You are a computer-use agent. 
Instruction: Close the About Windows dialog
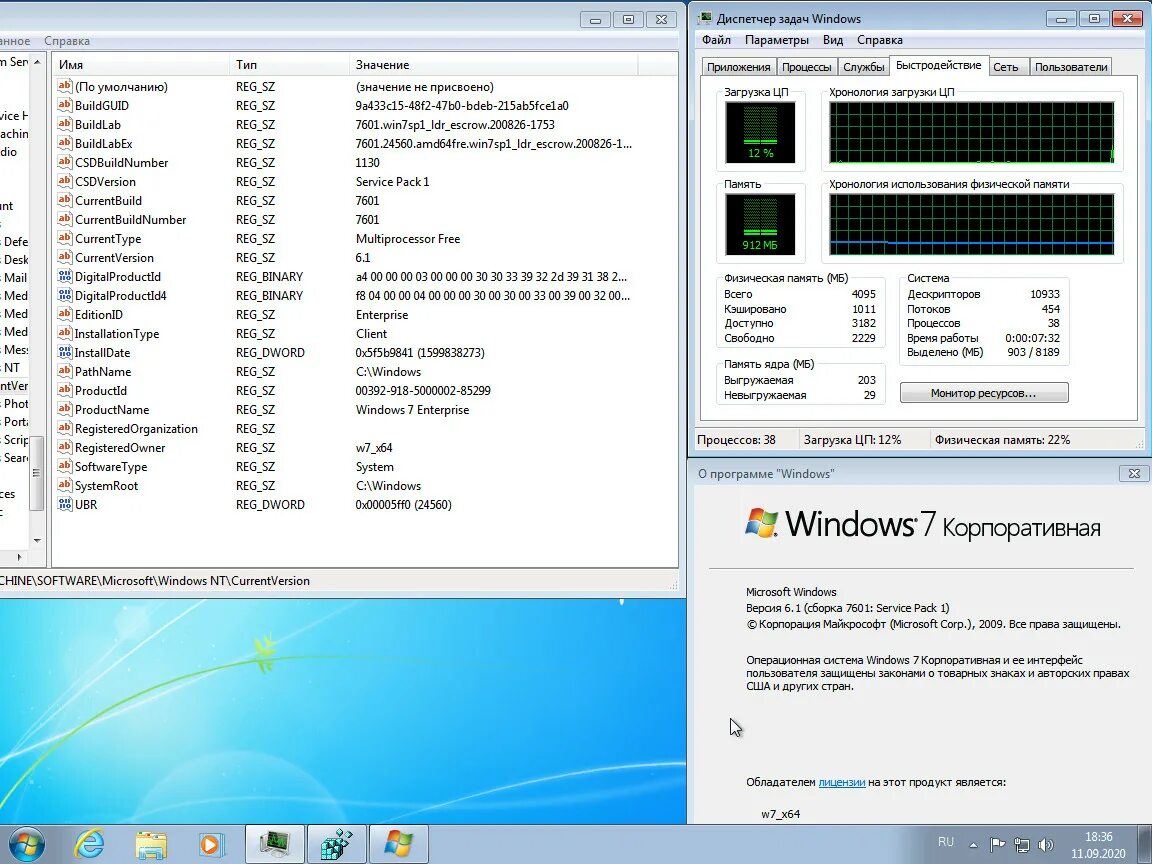click(1134, 474)
